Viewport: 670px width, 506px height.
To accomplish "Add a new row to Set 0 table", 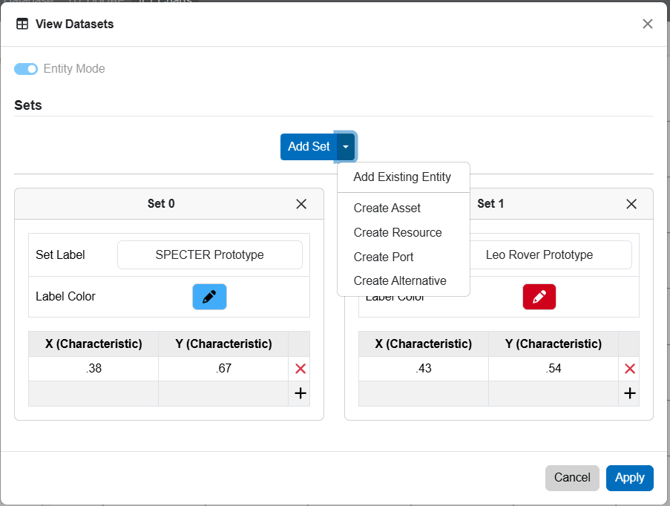I will pos(300,393).
